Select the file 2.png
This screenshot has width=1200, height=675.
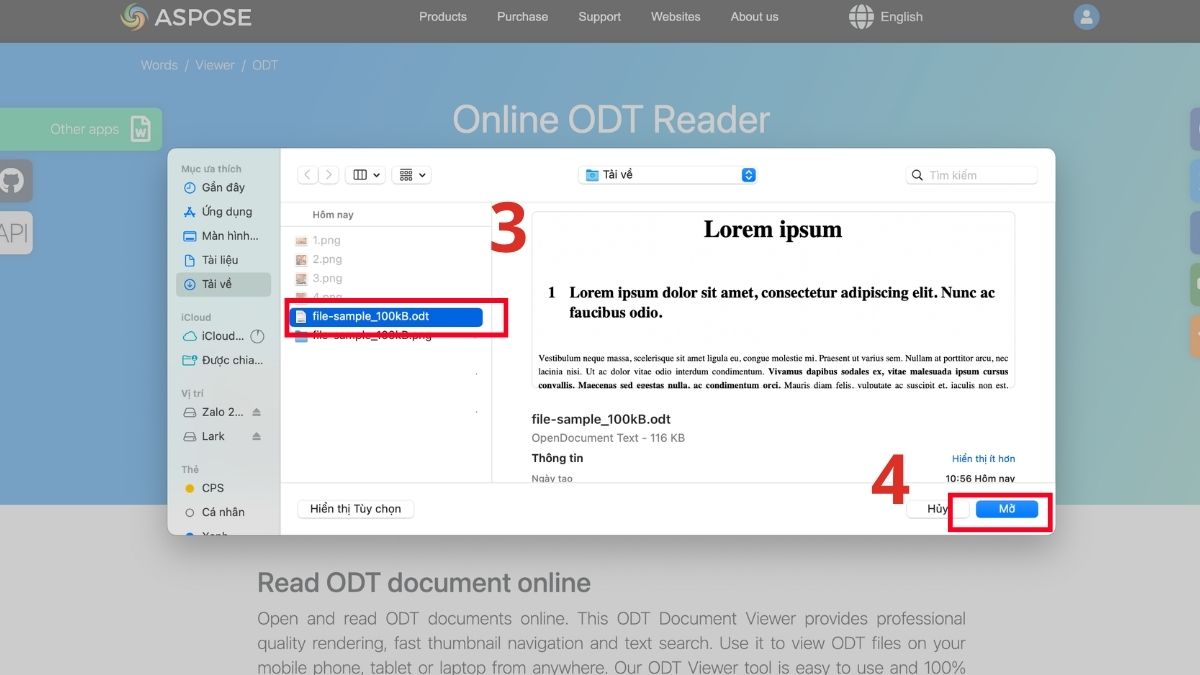[x=318, y=259]
